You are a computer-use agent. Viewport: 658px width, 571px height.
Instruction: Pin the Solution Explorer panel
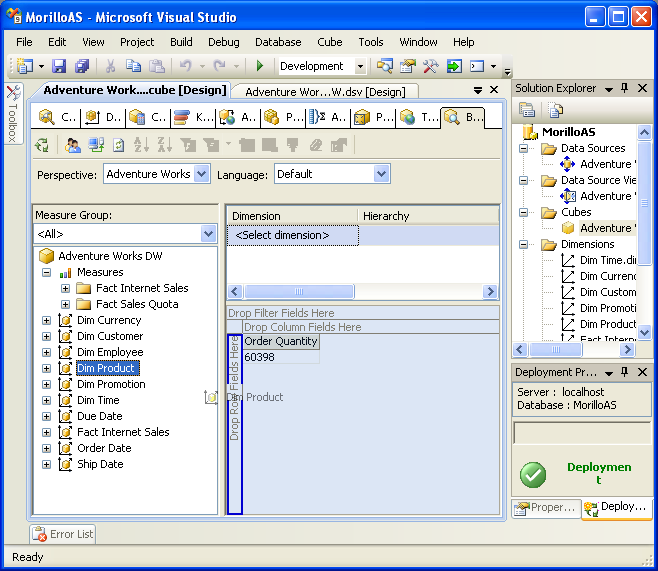pos(624,88)
